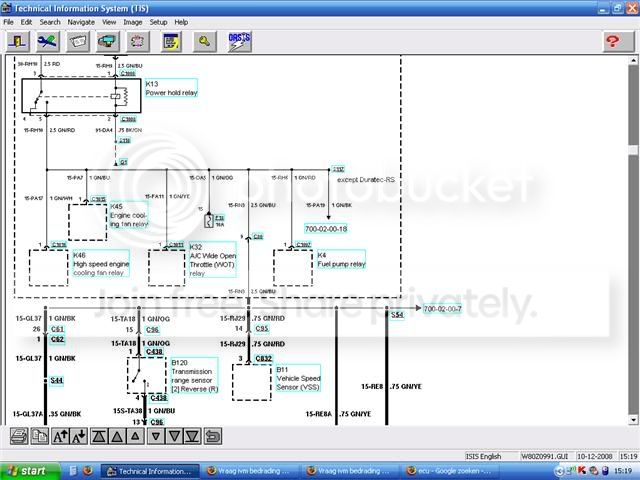Open the Windows start button
This screenshot has width=640, height=480.
point(29,471)
